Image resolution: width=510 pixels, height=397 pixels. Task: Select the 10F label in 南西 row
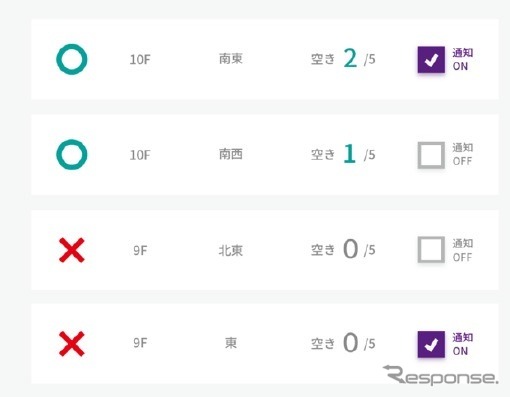tap(140, 155)
